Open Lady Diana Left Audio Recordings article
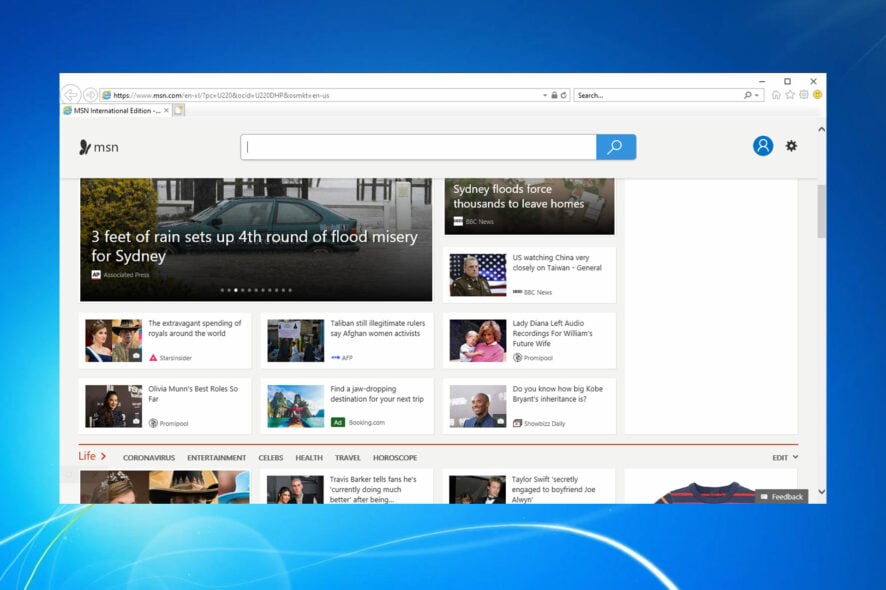Screen dimensions: 886x590 click(552, 333)
